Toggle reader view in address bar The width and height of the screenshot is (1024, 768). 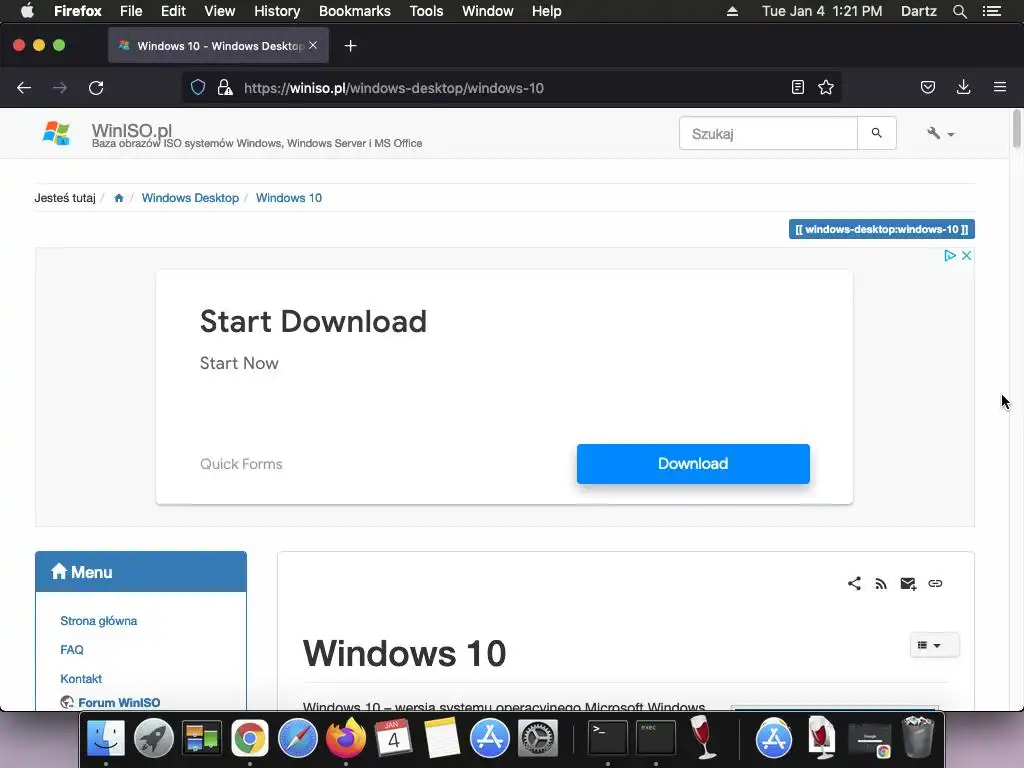click(x=797, y=88)
